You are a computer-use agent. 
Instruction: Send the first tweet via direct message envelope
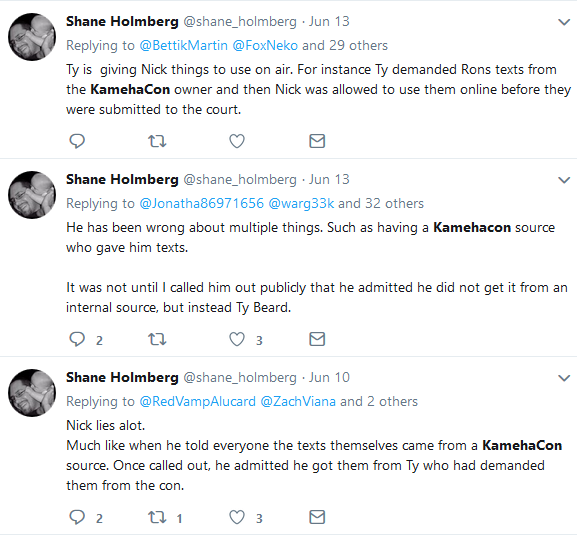click(317, 141)
